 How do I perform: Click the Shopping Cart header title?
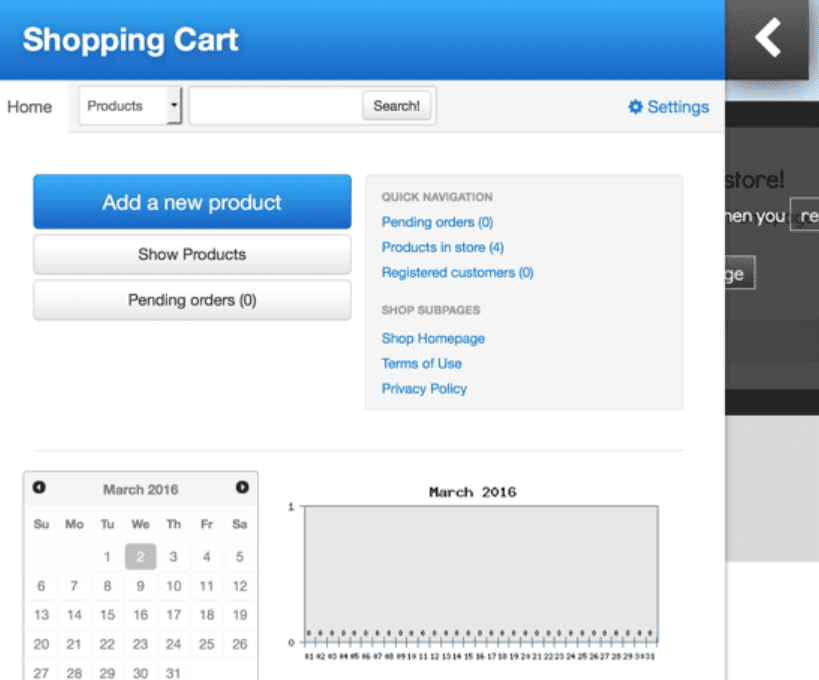(x=131, y=40)
